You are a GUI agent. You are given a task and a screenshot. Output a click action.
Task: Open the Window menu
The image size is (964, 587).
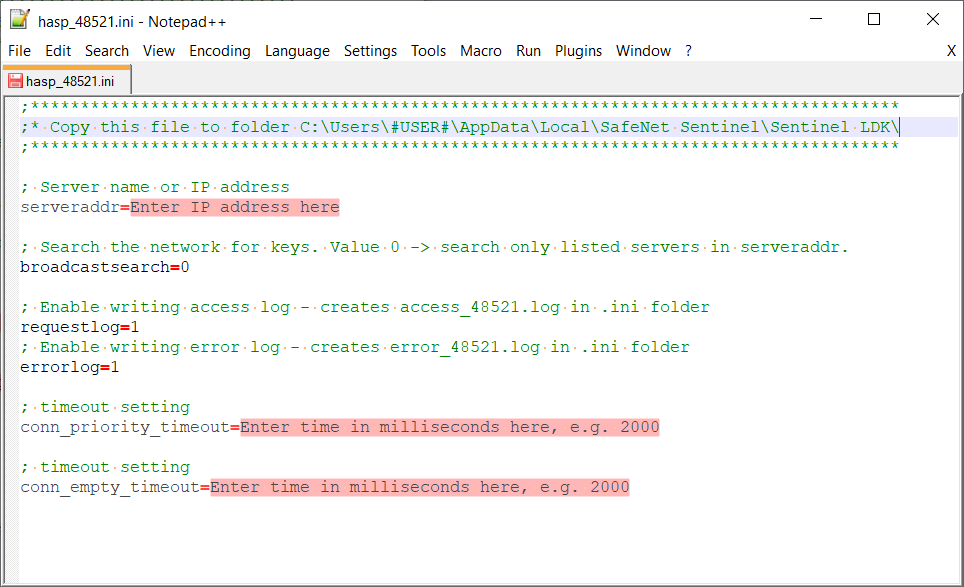[643, 50]
